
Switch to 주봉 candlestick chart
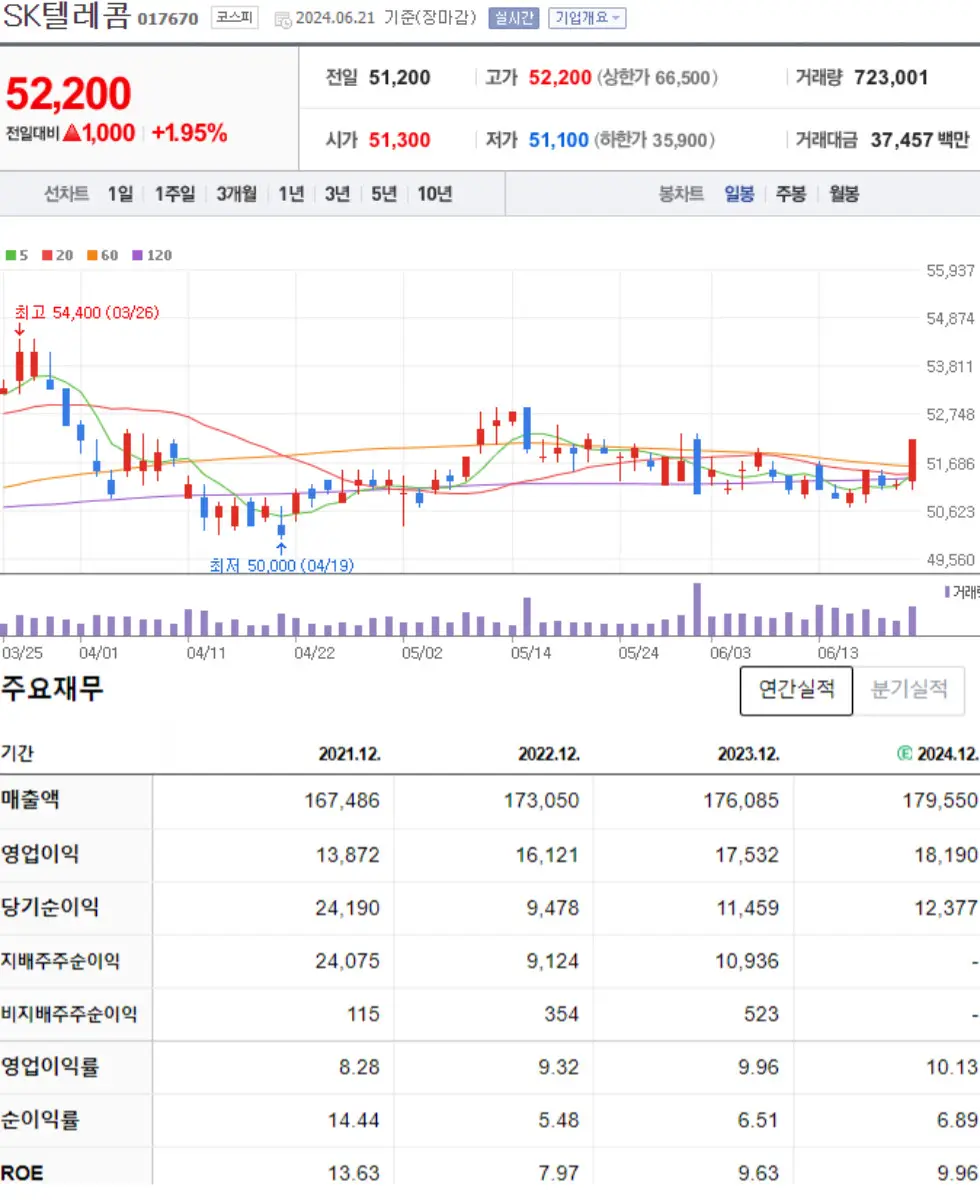point(791,194)
